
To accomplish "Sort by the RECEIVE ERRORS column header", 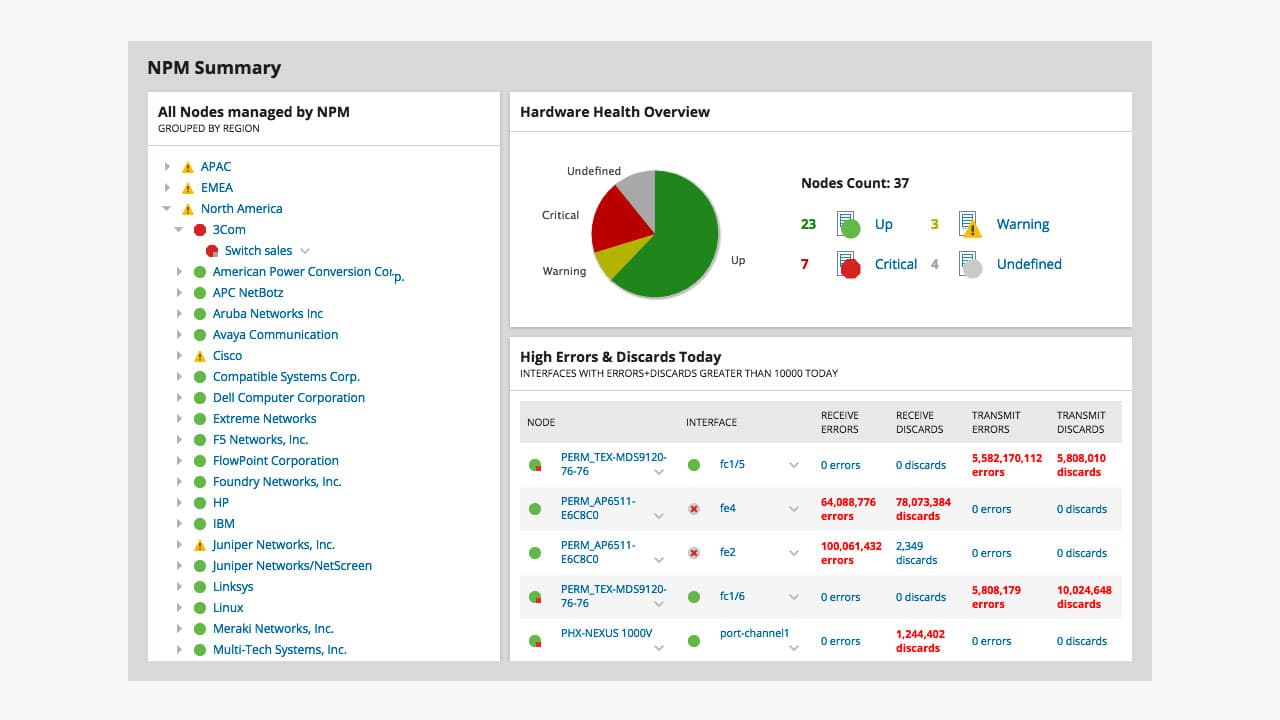I will (x=840, y=422).
